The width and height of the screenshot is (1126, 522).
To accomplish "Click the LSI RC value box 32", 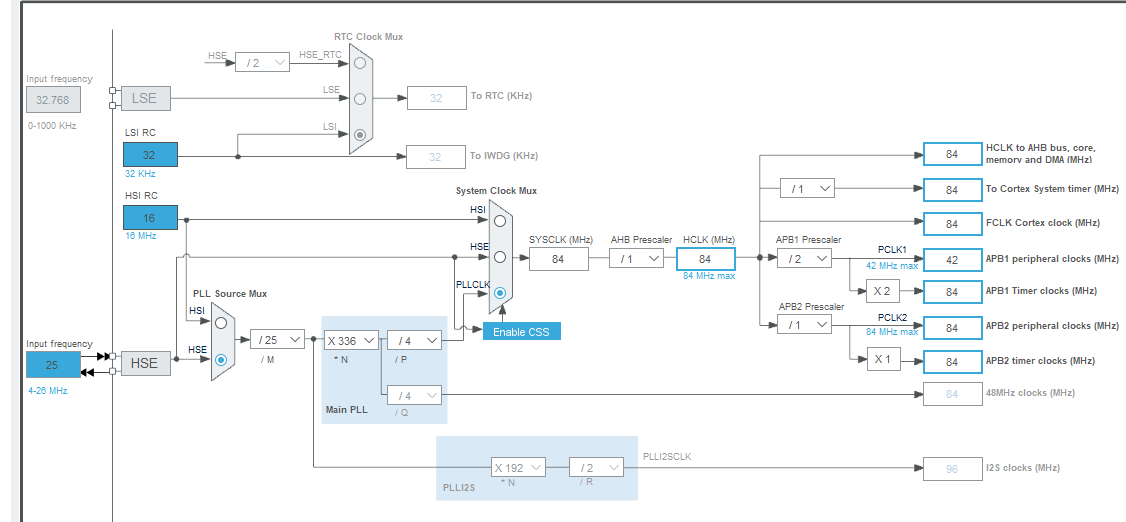I will [x=150, y=155].
